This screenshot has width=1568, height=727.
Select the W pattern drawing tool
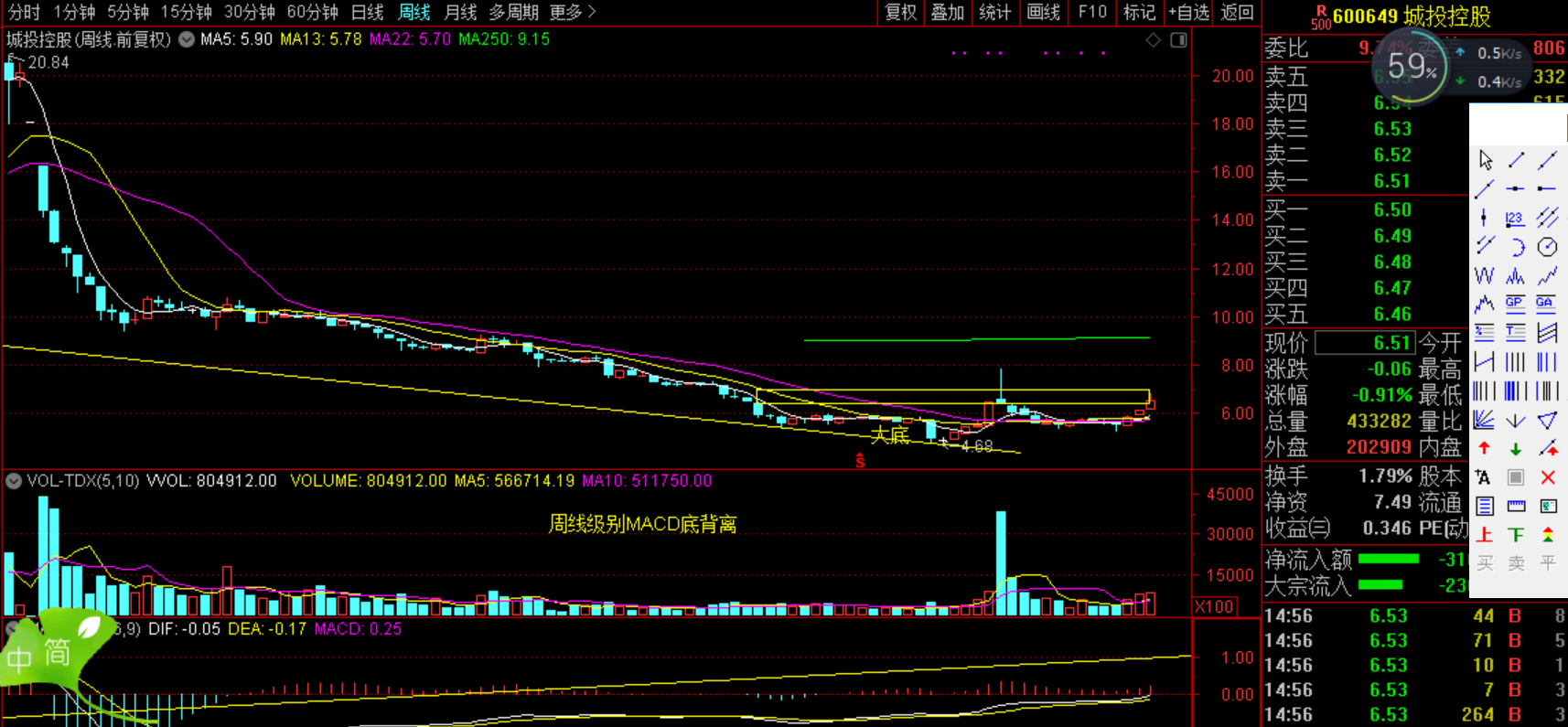point(1485,275)
